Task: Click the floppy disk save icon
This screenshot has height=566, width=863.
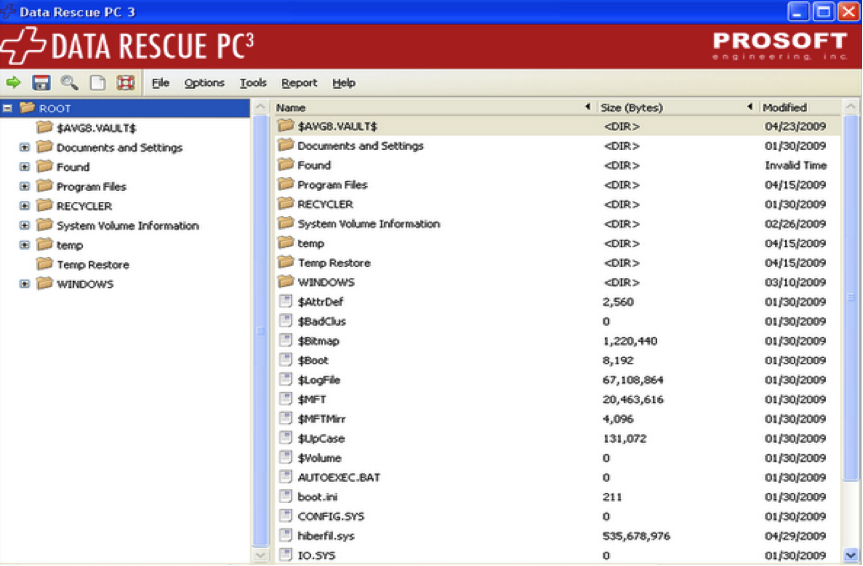Action: pos(41,83)
